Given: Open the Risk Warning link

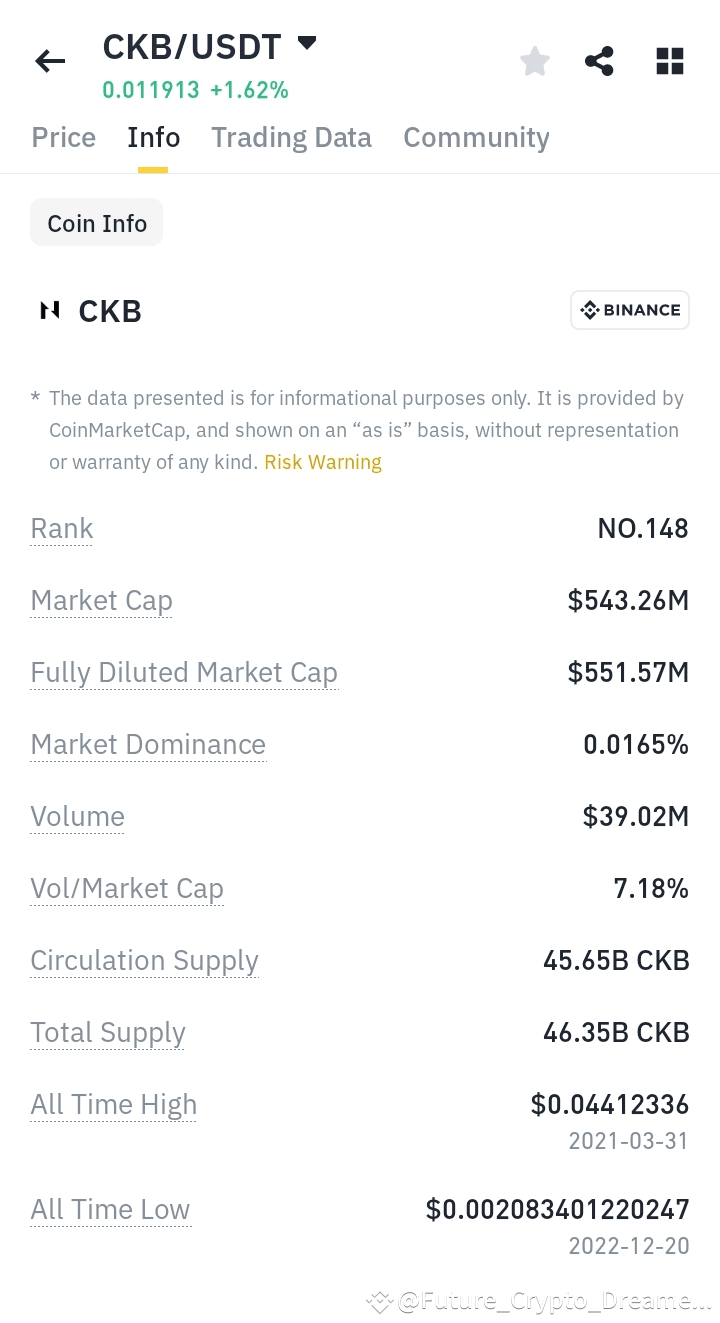Looking at the screenshot, I should pyautogui.click(x=323, y=462).
